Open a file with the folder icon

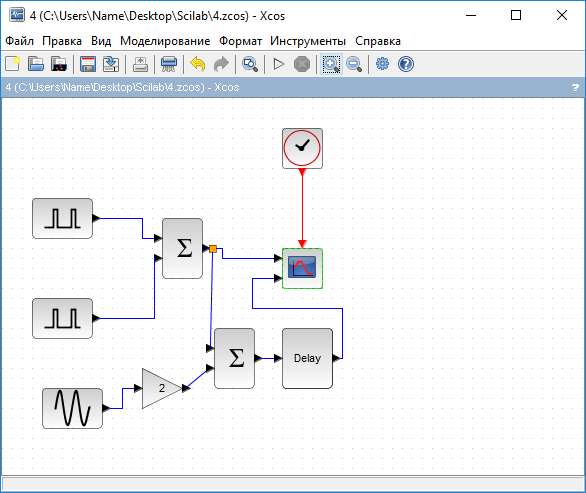point(36,64)
